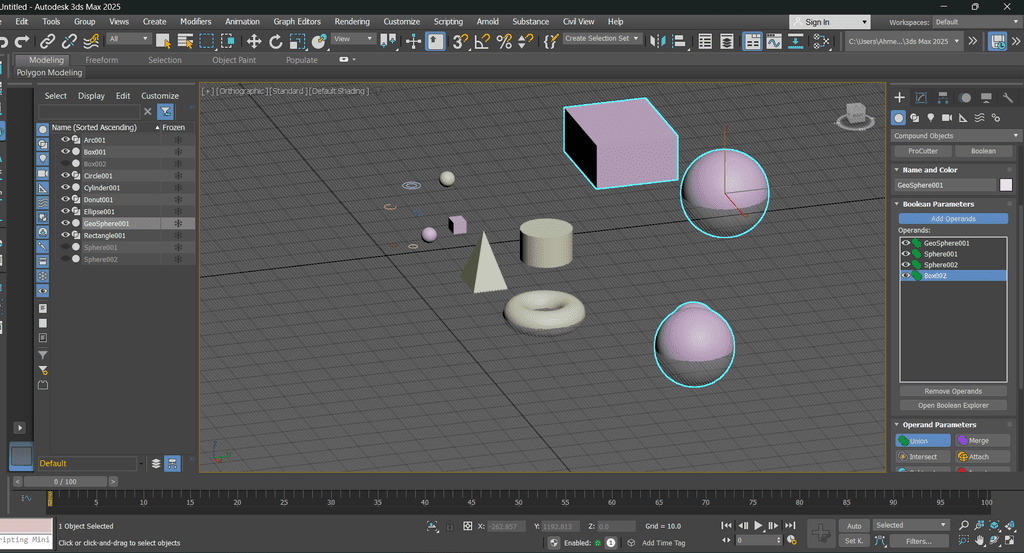Open Create Selection Set dropdown
Screen dimensions: 1024x553
(x=601, y=39)
